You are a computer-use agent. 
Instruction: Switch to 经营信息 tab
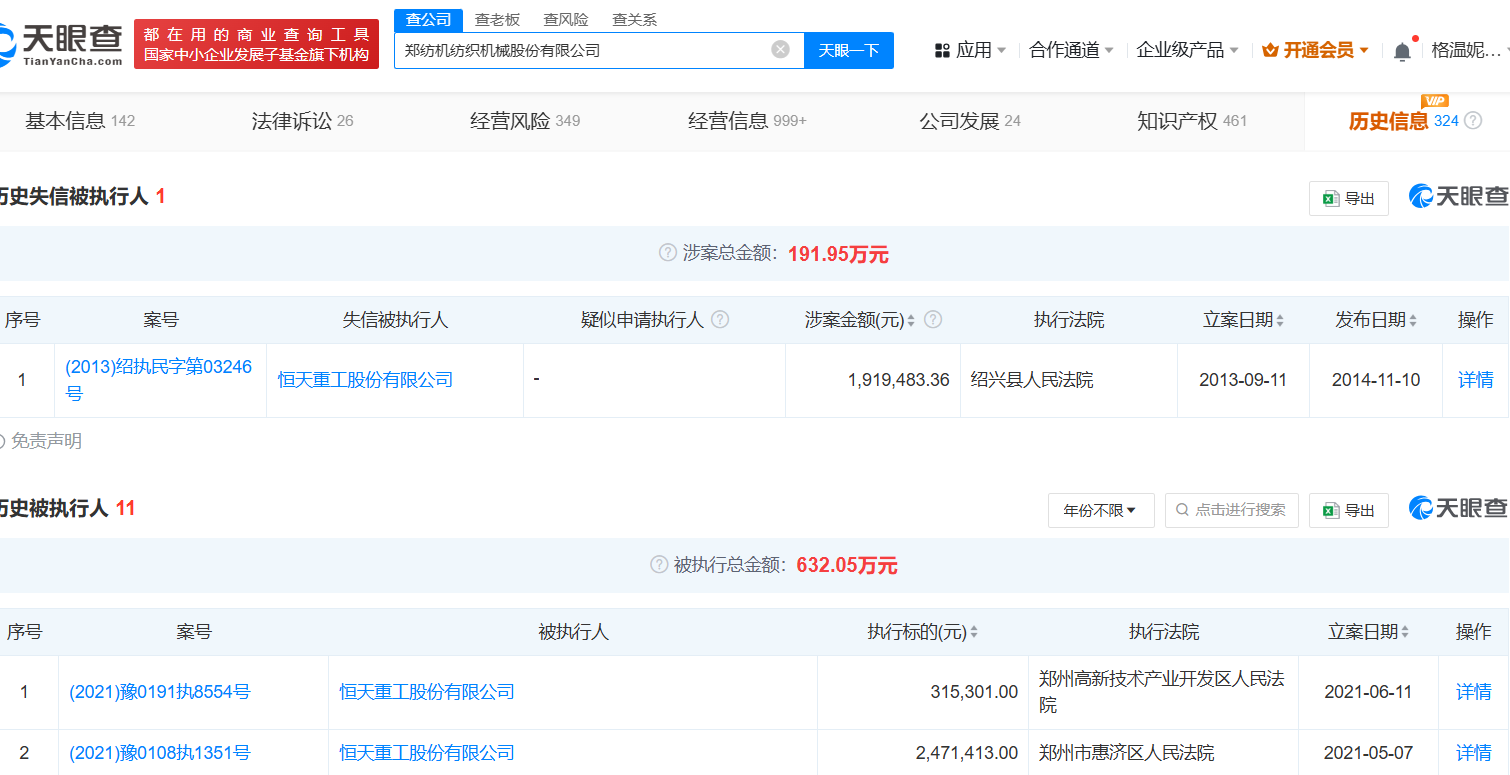[x=747, y=121]
